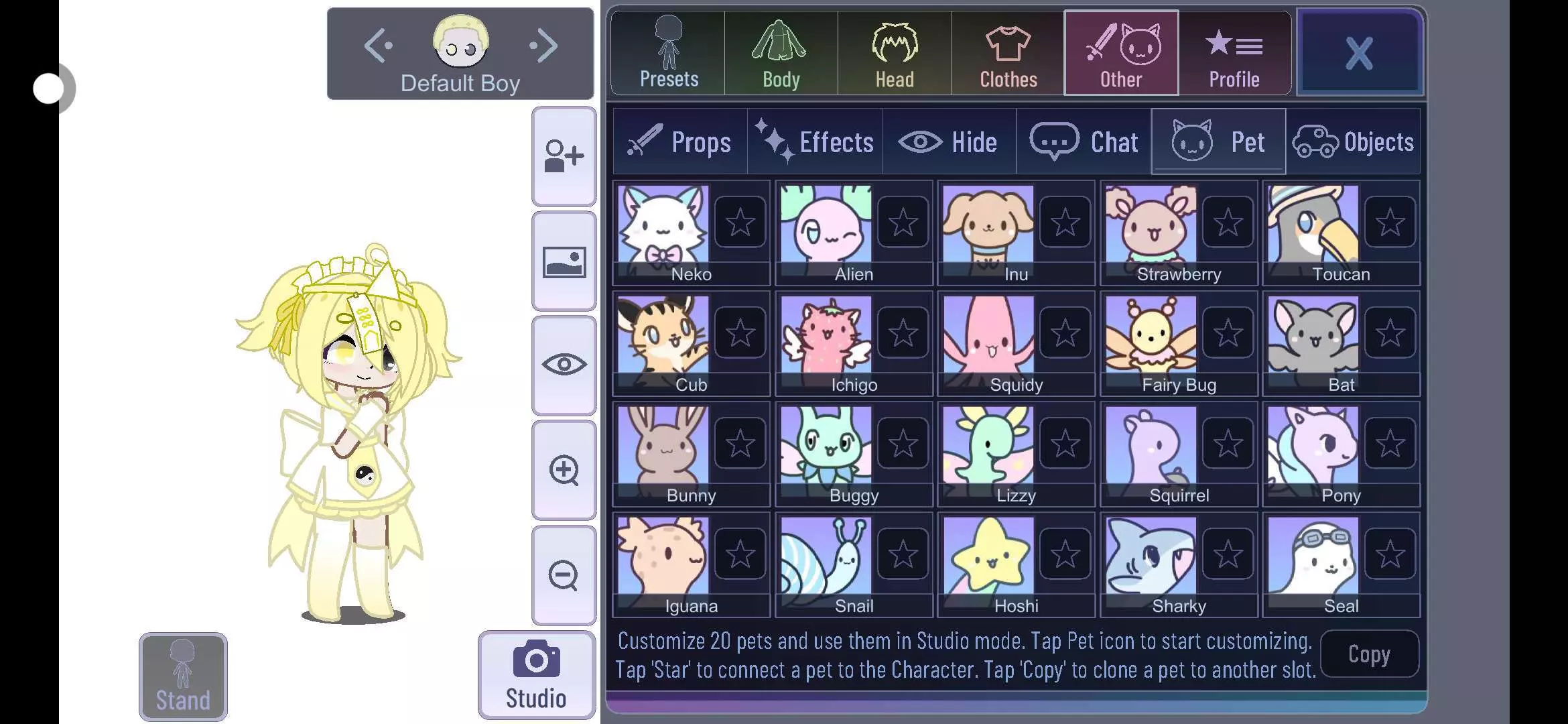The width and height of the screenshot is (1568, 724).
Task: Tap the Stand pose button
Action: pos(183,676)
